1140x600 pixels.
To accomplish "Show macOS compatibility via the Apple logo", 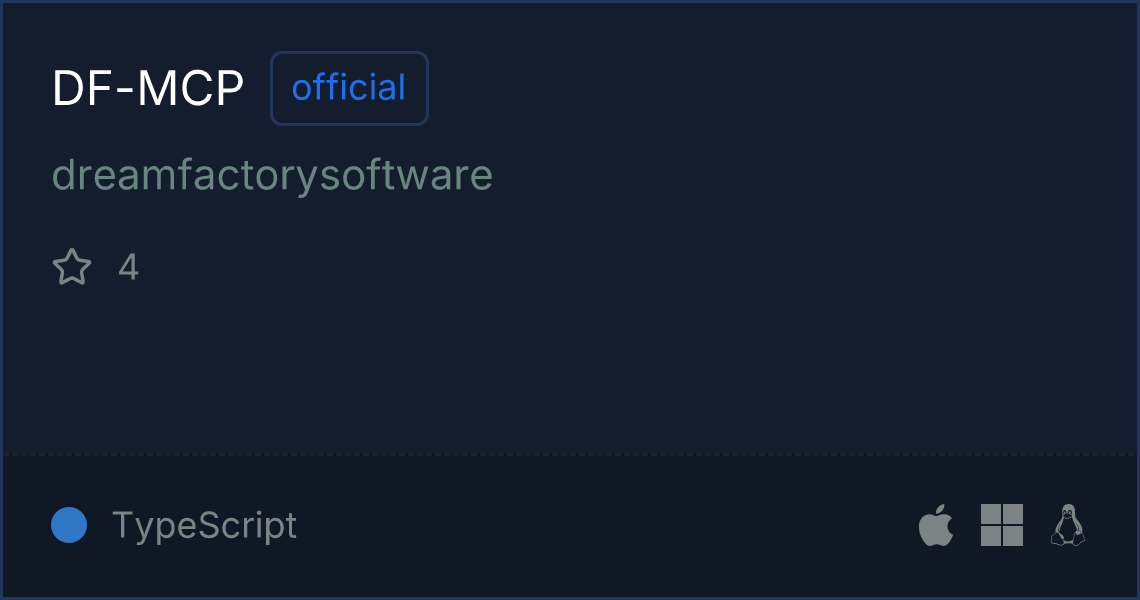I will pos(936,525).
